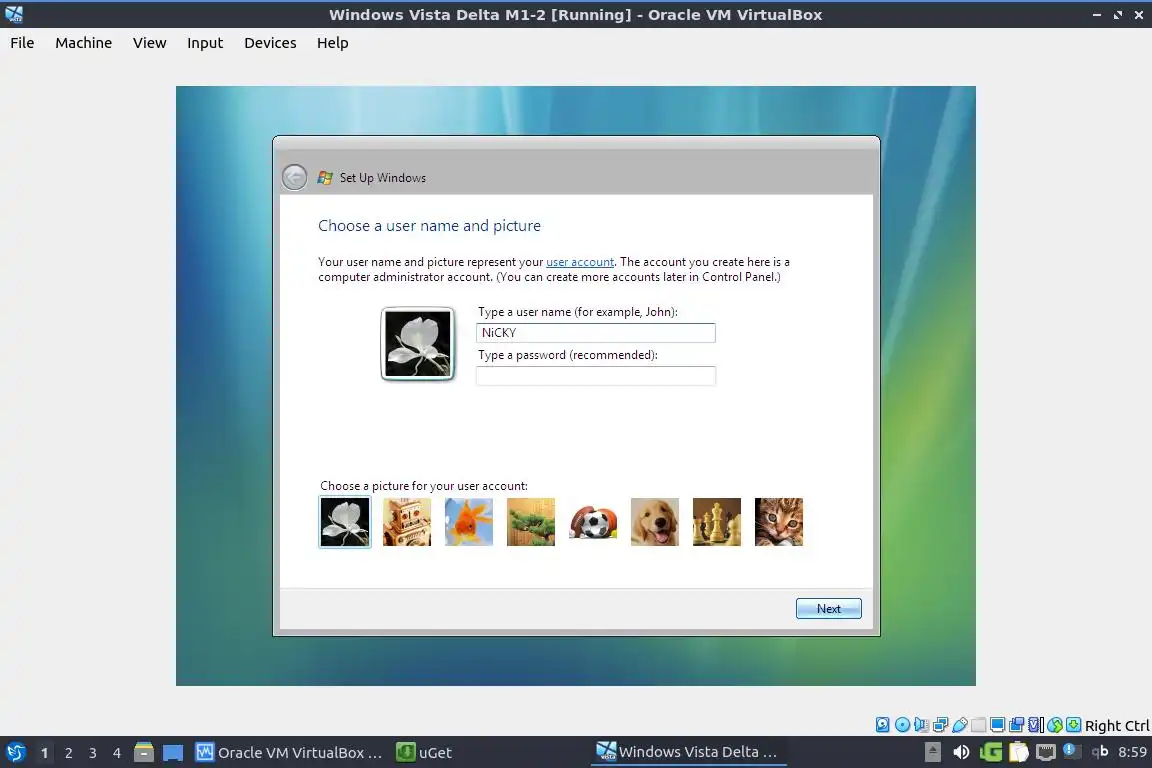Select the soccer ball account picture
The image size is (1152, 768).
click(x=593, y=522)
